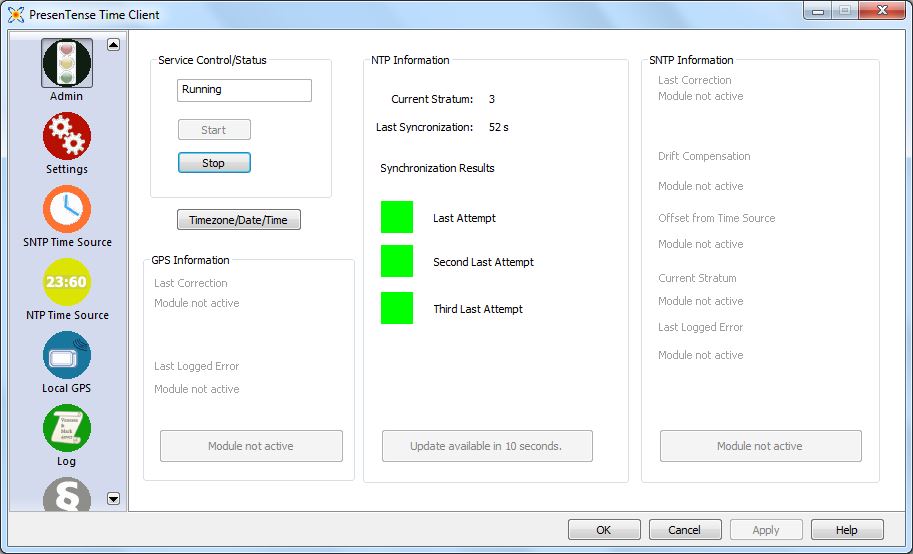Click the sidebar scroll down arrow

[x=114, y=499]
